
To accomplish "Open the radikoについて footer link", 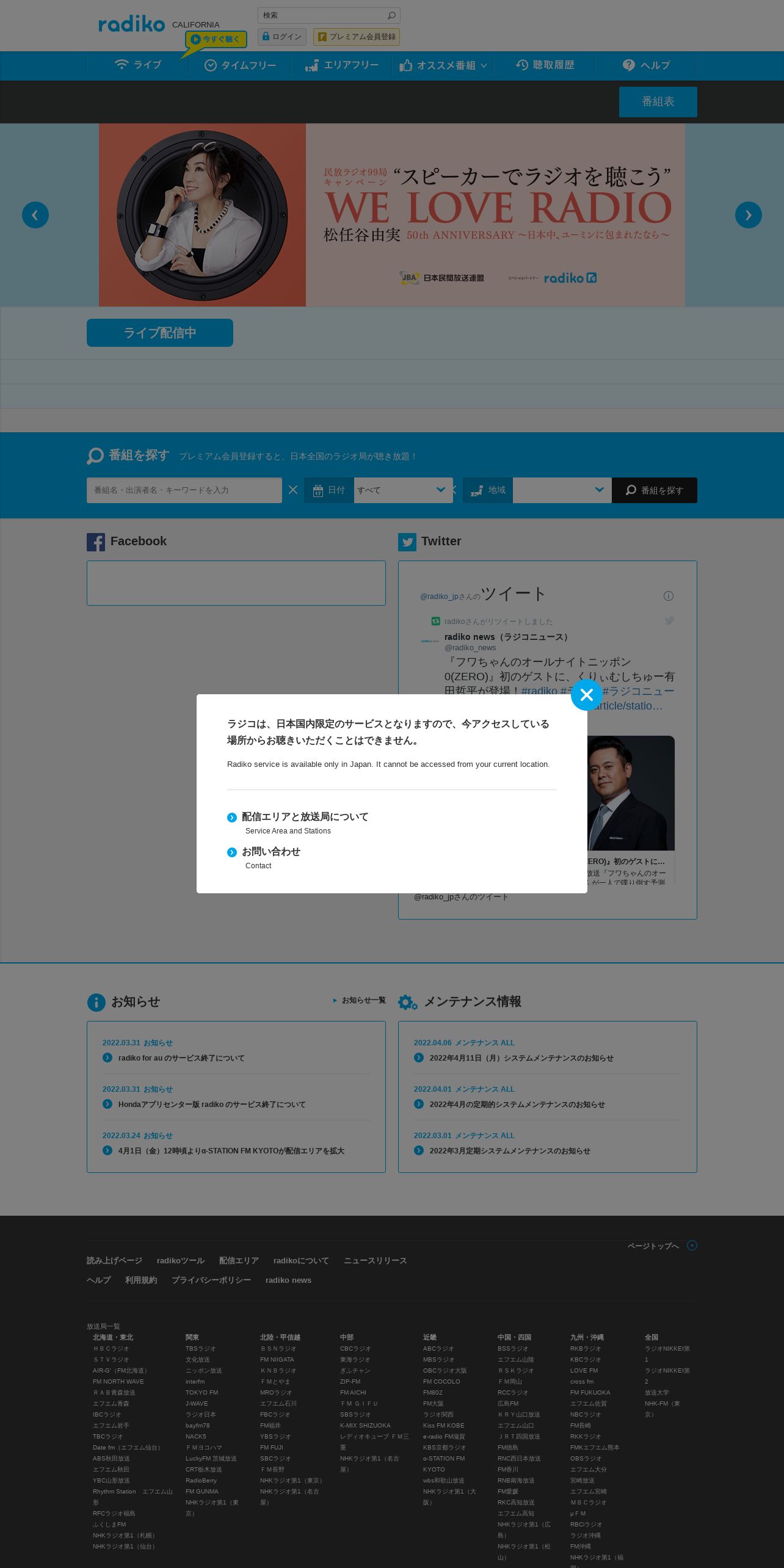I will point(301,1260).
